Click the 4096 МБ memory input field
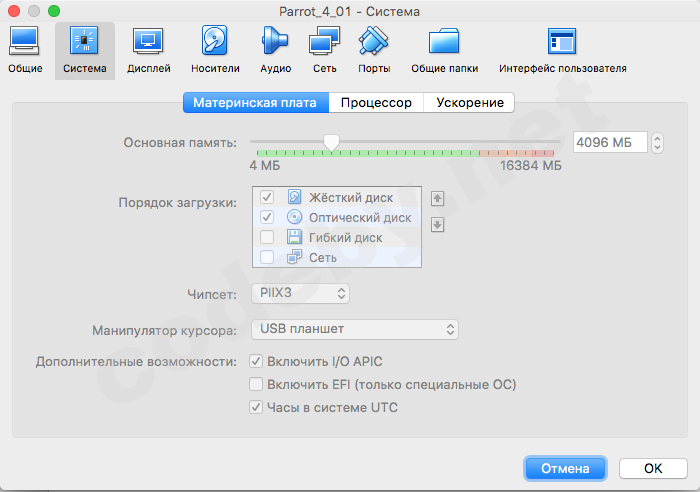Image resolution: width=700 pixels, height=492 pixels. (610, 142)
